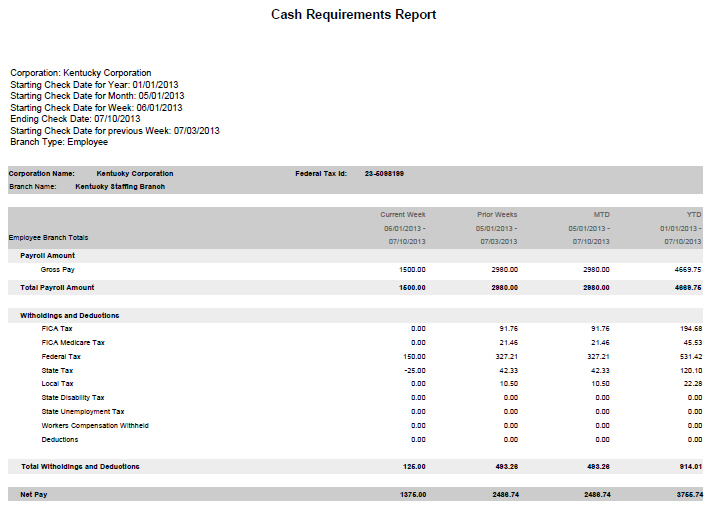Click the Local Tax YTD value 22.28

(691, 383)
